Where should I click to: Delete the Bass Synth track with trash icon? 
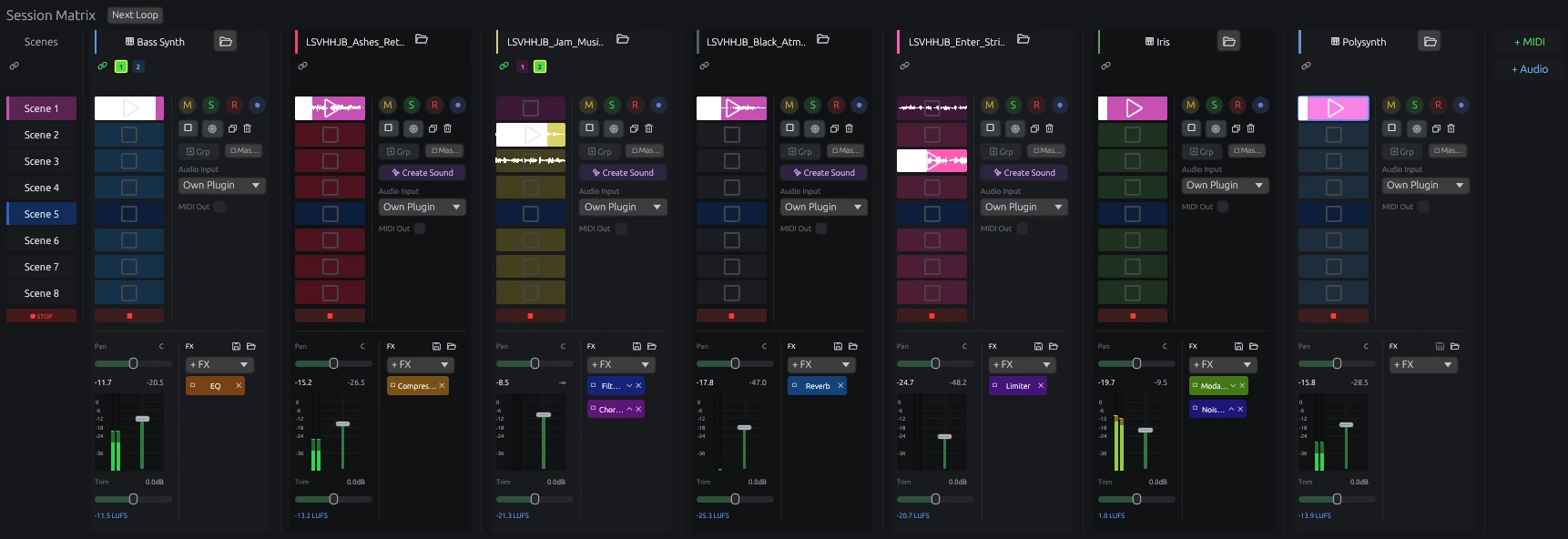click(x=247, y=128)
